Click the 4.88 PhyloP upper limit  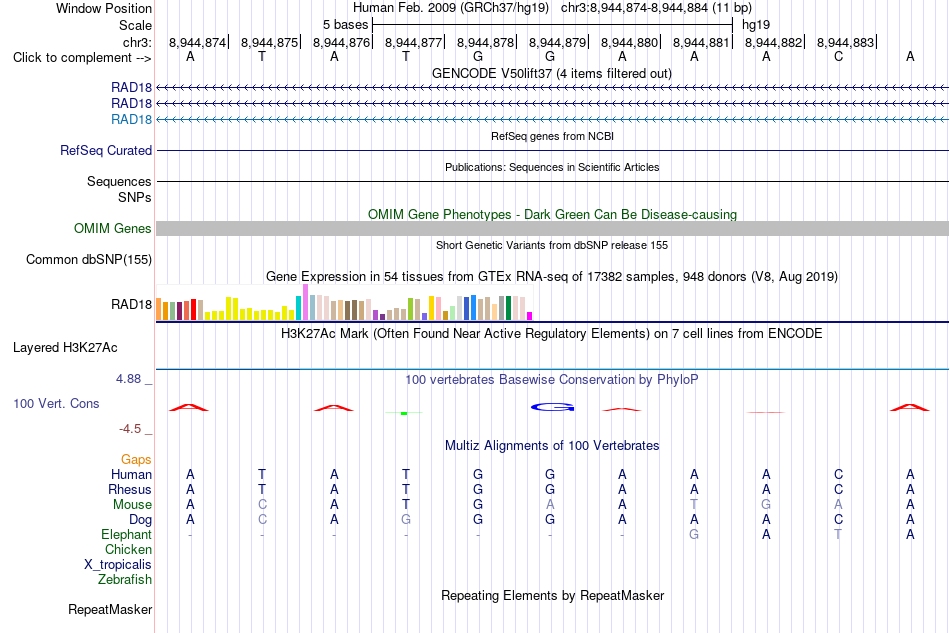point(128,379)
